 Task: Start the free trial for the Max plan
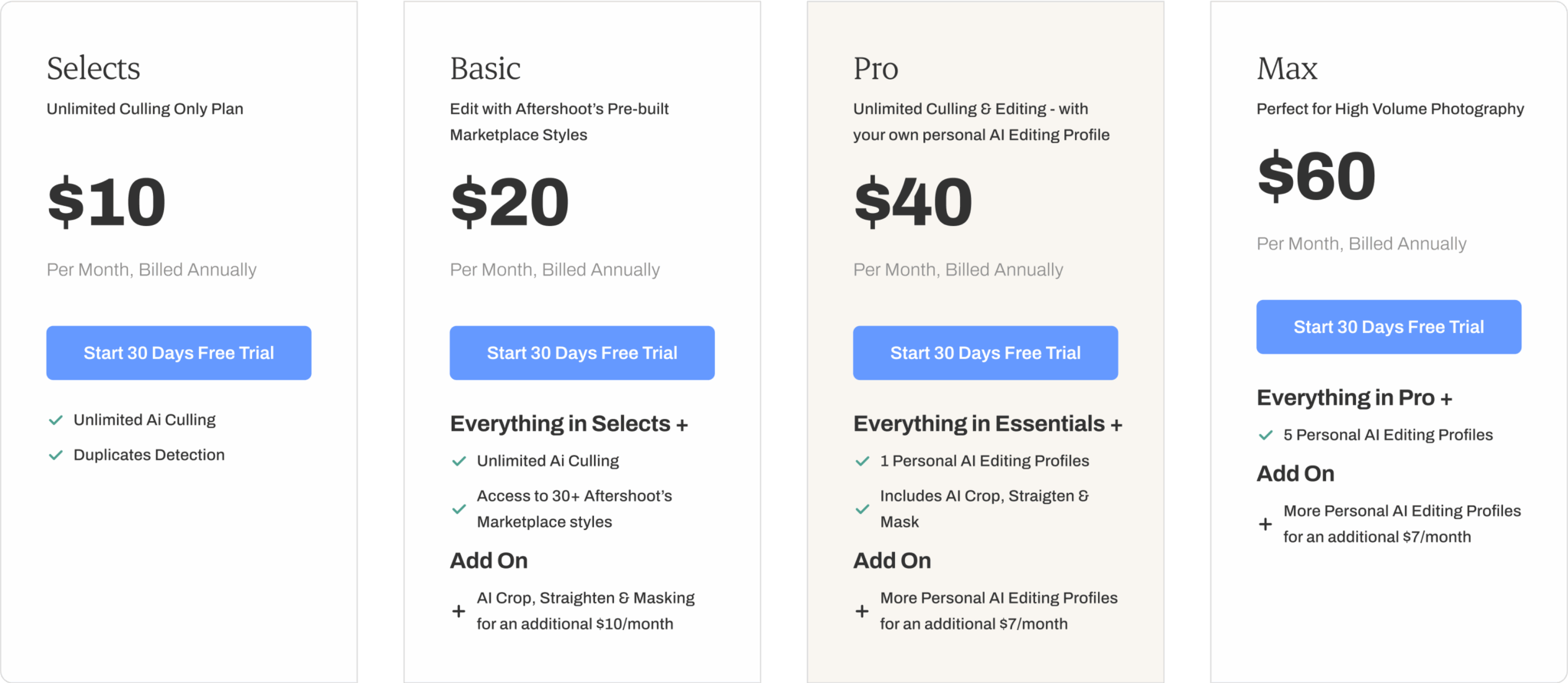(1388, 327)
